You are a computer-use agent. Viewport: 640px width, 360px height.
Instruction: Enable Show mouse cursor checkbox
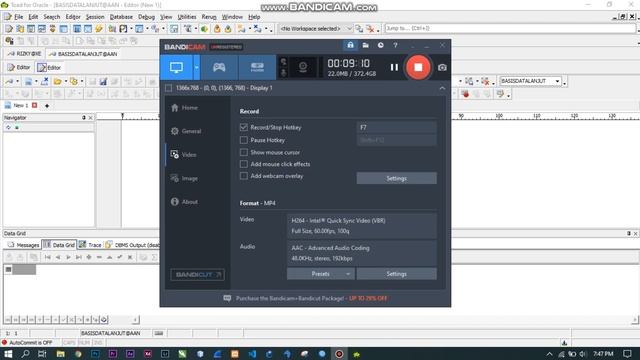[244, 152]
